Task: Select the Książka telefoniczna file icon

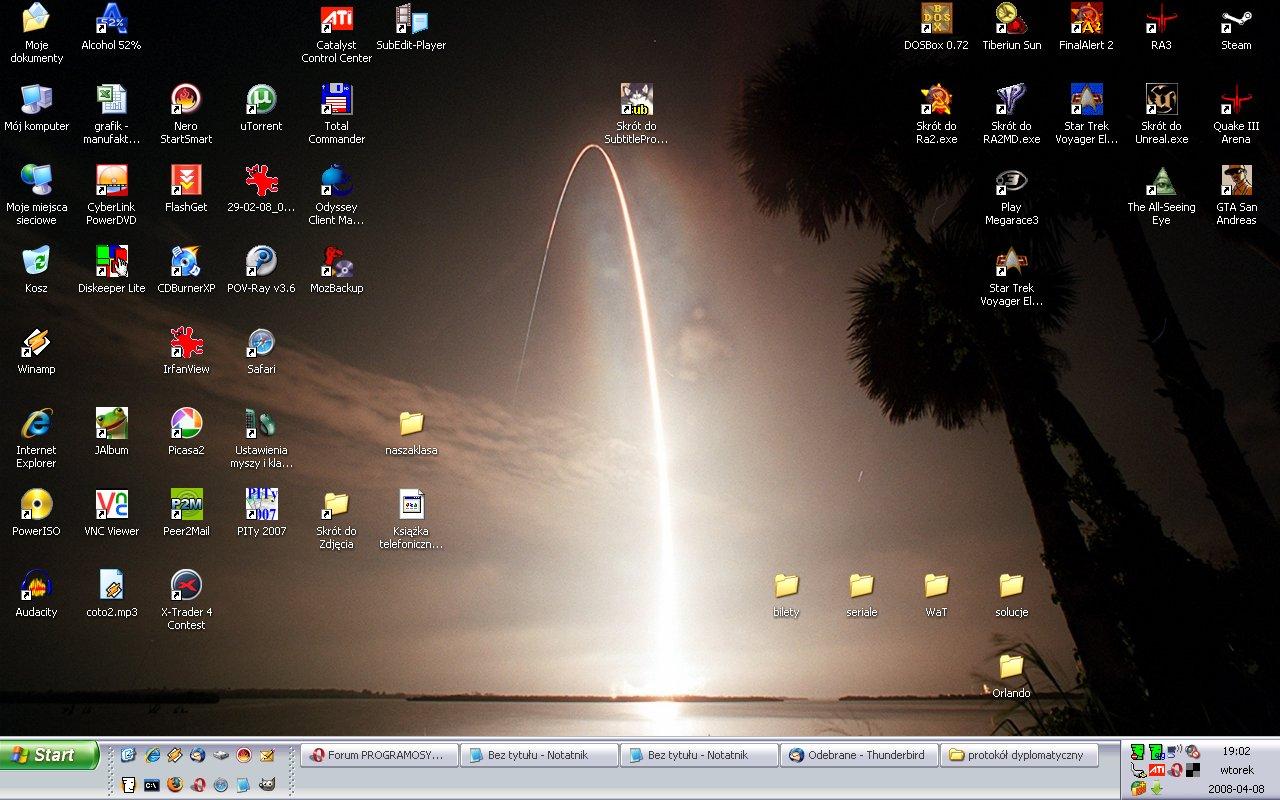Action: pyautogui.click(x=411, y=519)
